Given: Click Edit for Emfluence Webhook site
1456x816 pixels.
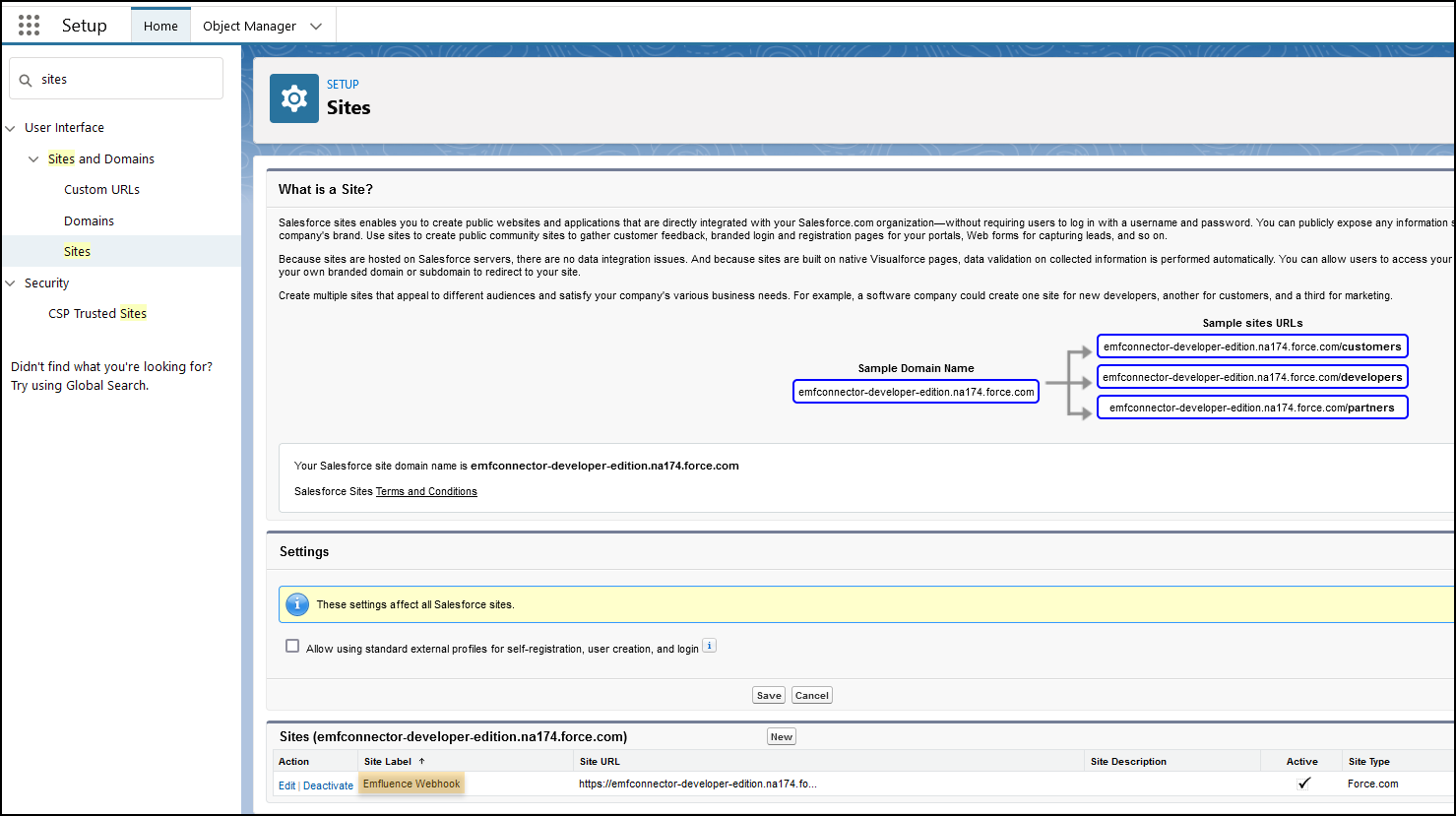Looking at the screenshot, I should coord(286,785).
